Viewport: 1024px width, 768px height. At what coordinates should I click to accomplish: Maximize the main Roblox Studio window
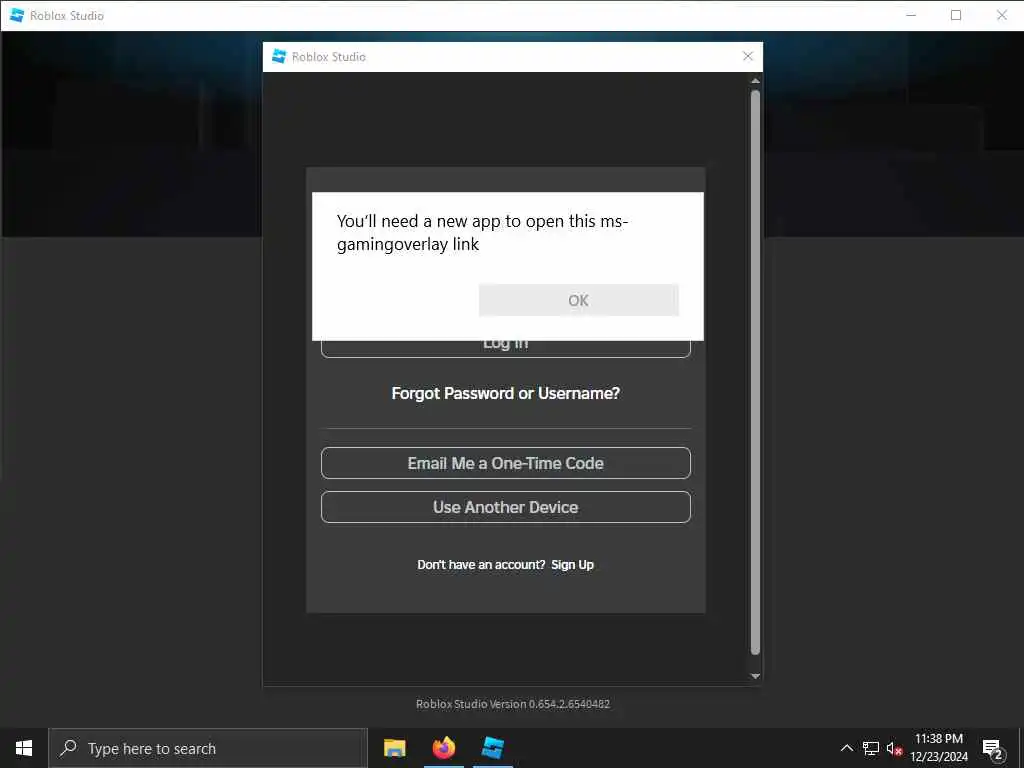tap(955, 15)
